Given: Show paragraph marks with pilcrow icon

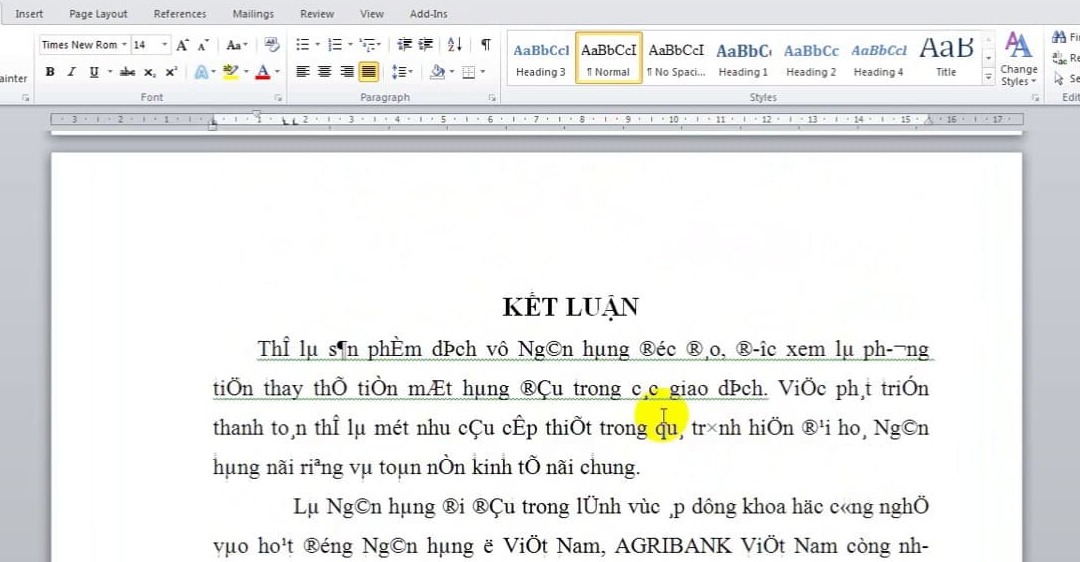Looking at the screenshot, I should point(485,45).
